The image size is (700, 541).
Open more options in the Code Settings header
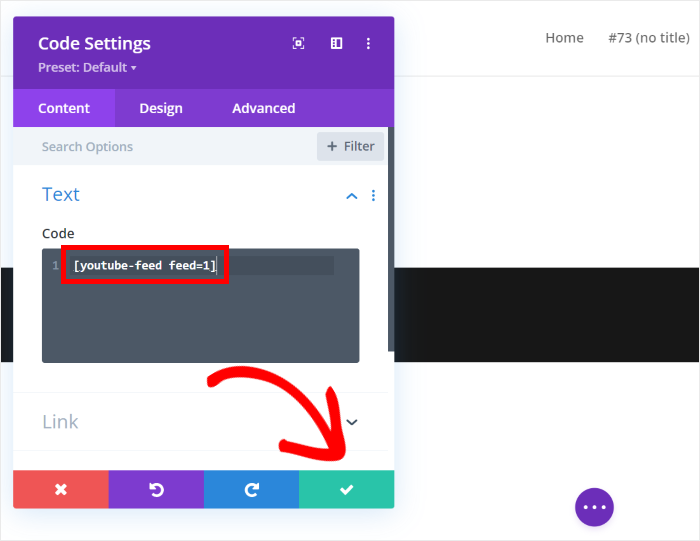tap(368, 43)
